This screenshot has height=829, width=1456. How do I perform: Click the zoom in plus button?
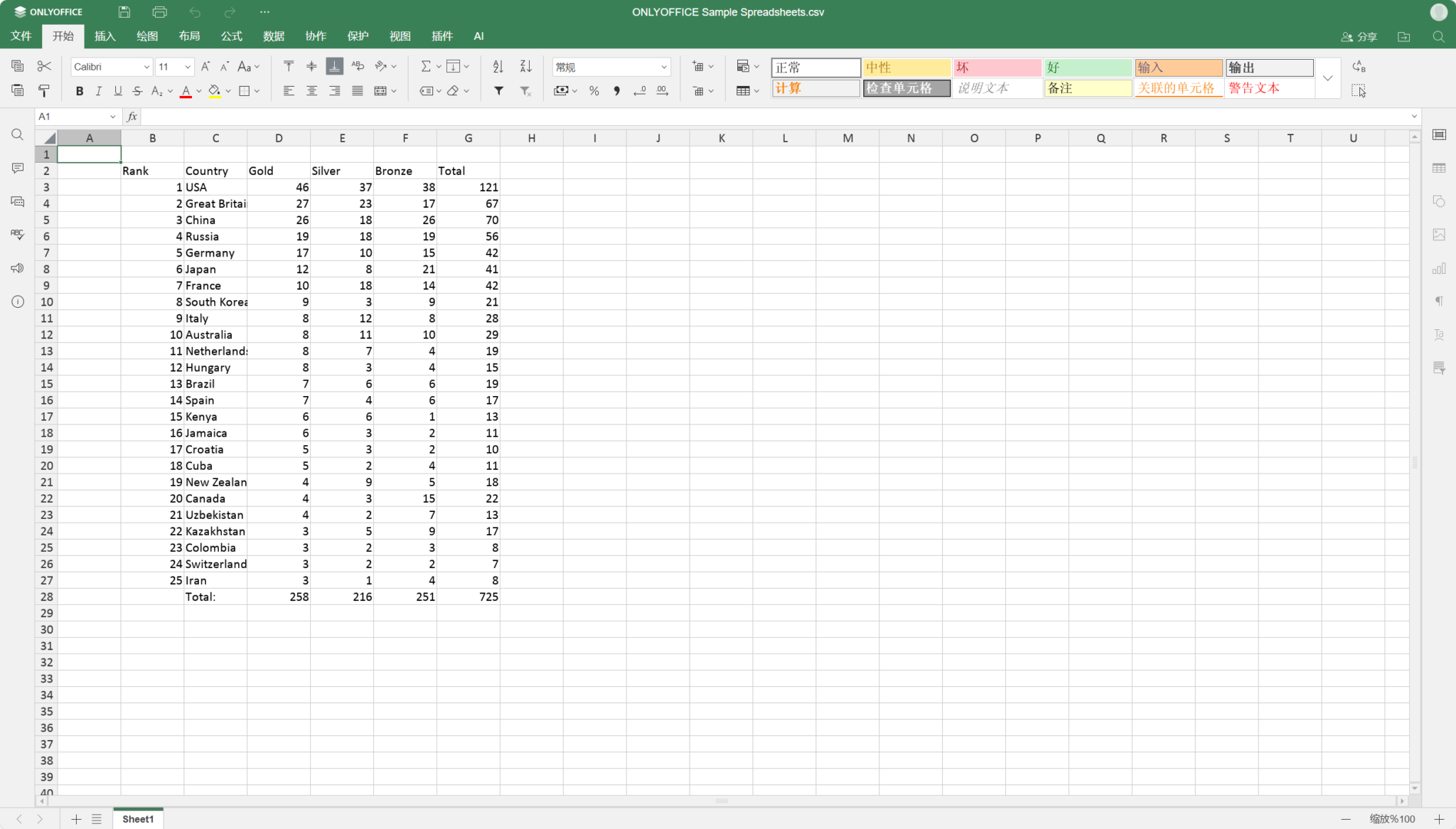click(x=1439, y=819)
